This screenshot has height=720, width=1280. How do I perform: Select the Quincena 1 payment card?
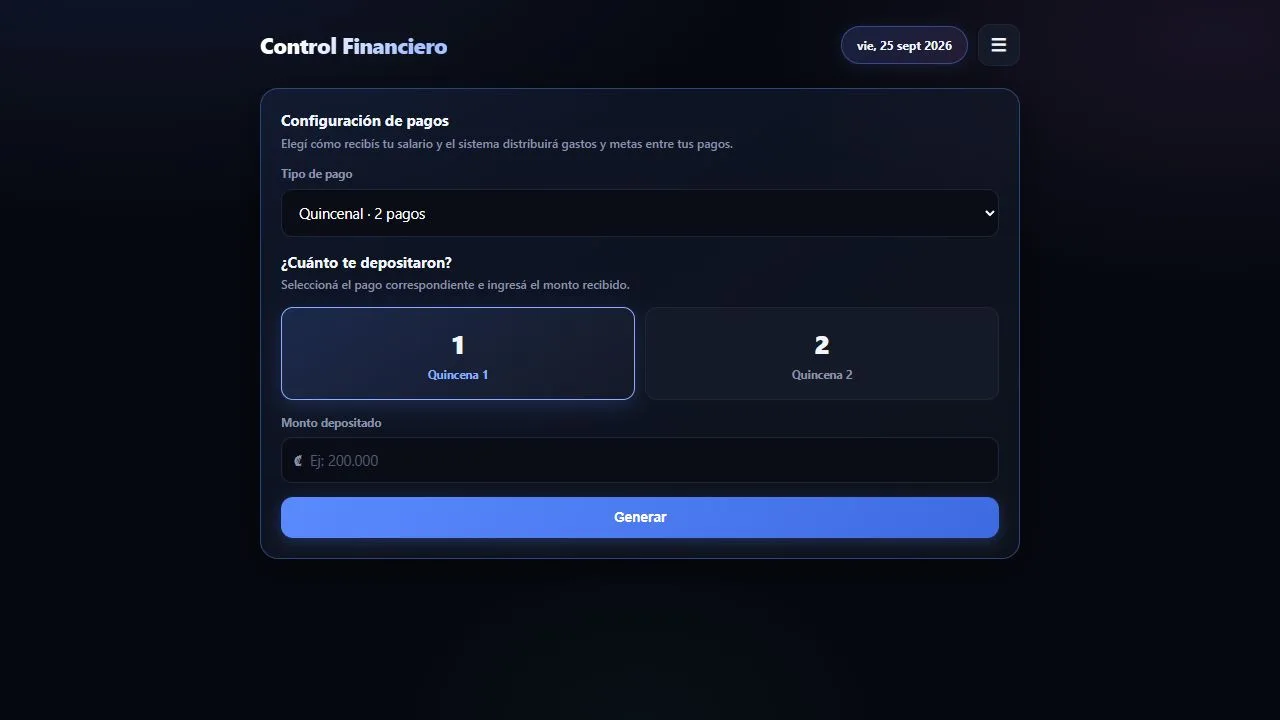click(458, 353)
